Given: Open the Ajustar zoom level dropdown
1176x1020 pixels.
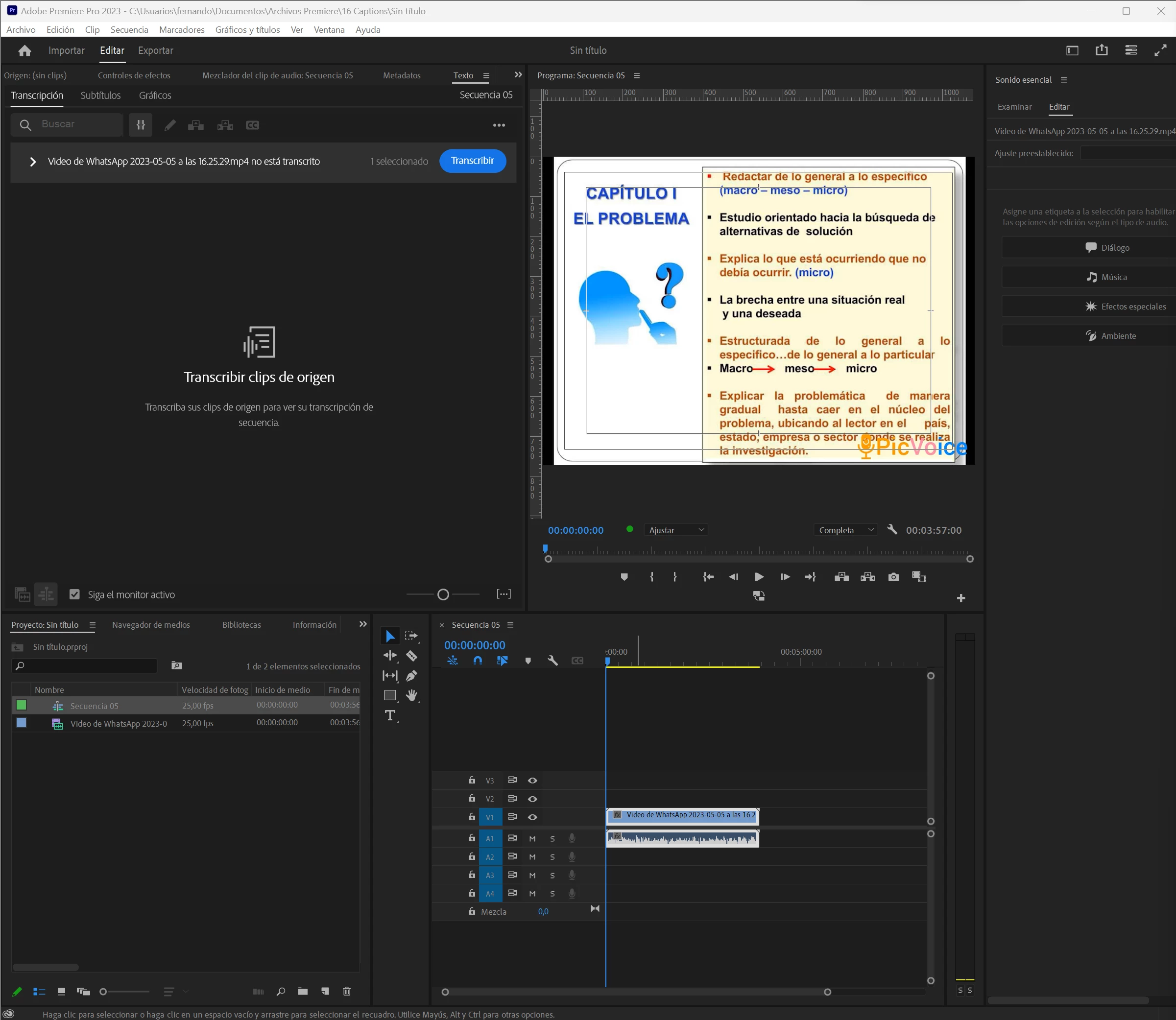Looking at the screenshot, I should coord(675,530).
